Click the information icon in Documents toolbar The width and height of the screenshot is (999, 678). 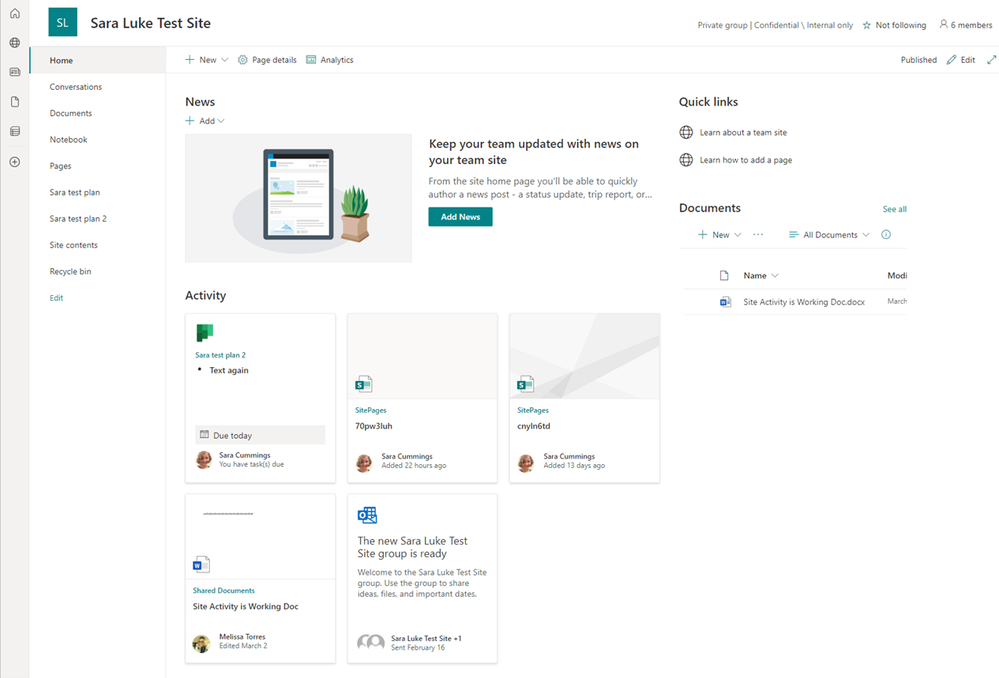[886, 234]
